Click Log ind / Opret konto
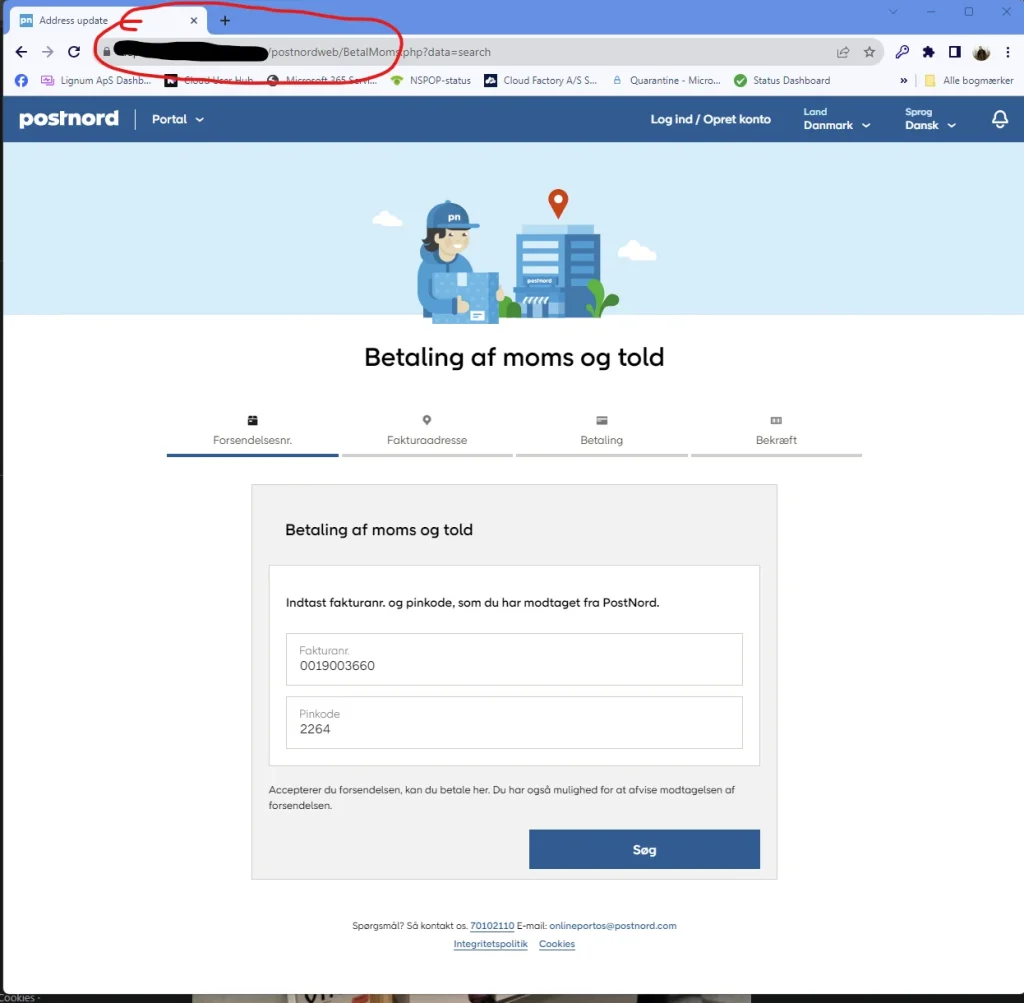The width and height of the screenshot is (1024, 1003). point(710,119)
